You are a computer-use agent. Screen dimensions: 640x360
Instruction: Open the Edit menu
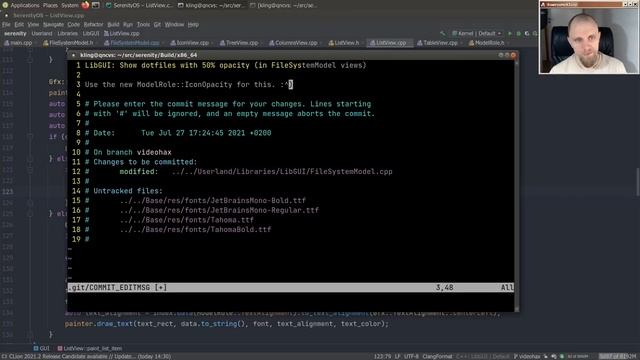[x=19, y=24]
